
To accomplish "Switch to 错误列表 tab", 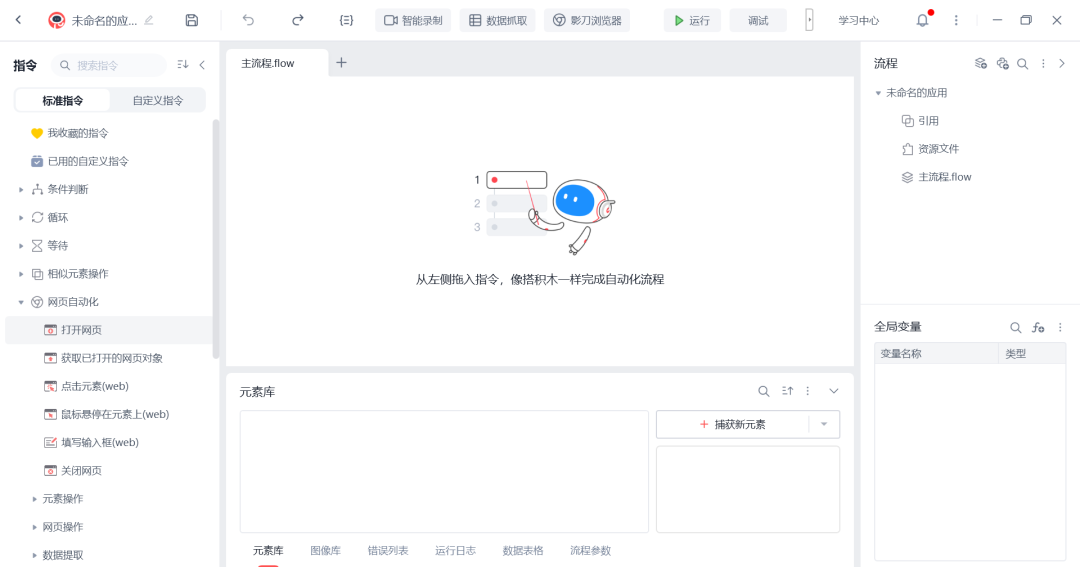I will coord(388,550).
